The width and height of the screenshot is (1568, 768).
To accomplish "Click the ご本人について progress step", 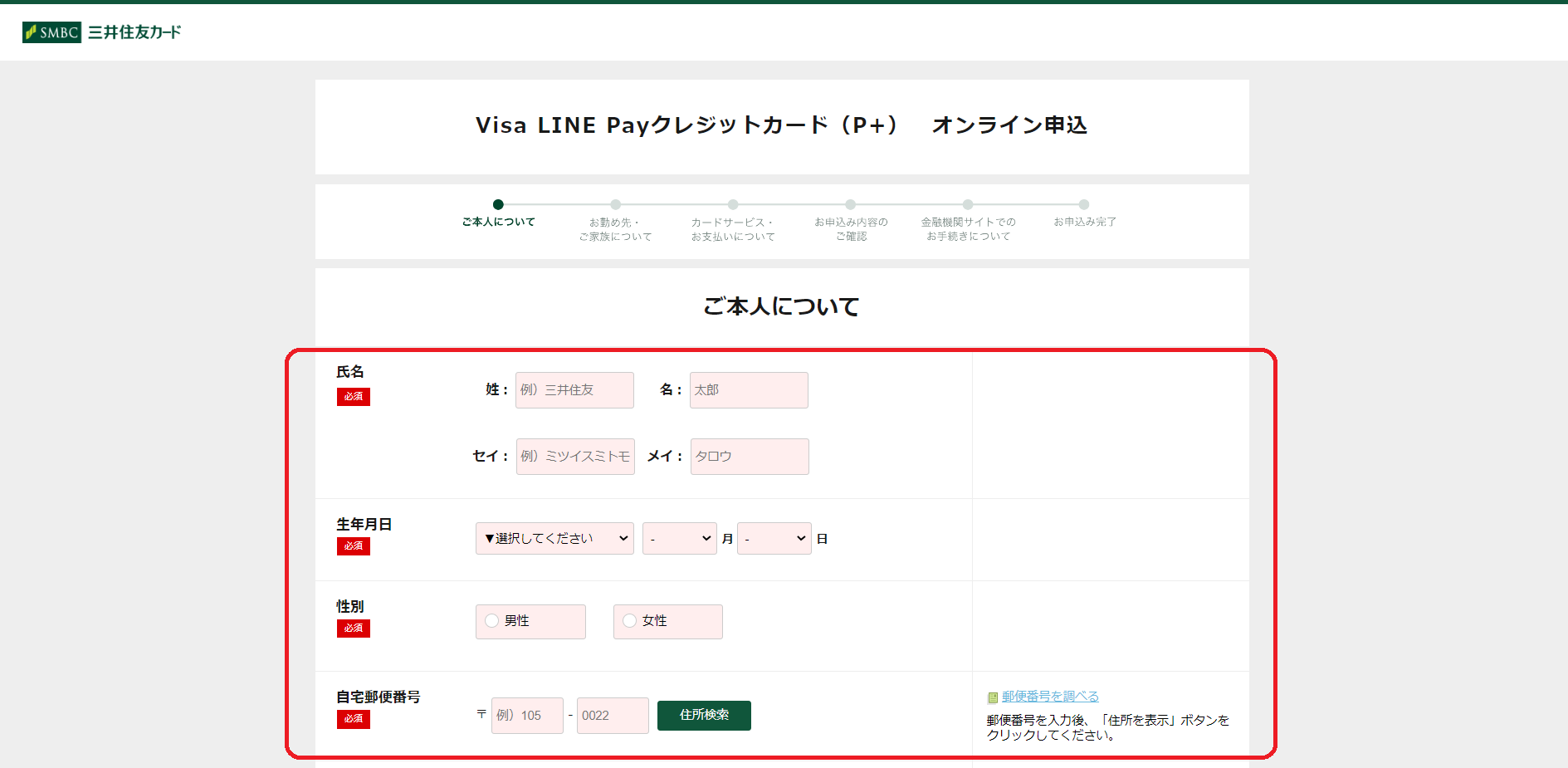I will [498, 214].
